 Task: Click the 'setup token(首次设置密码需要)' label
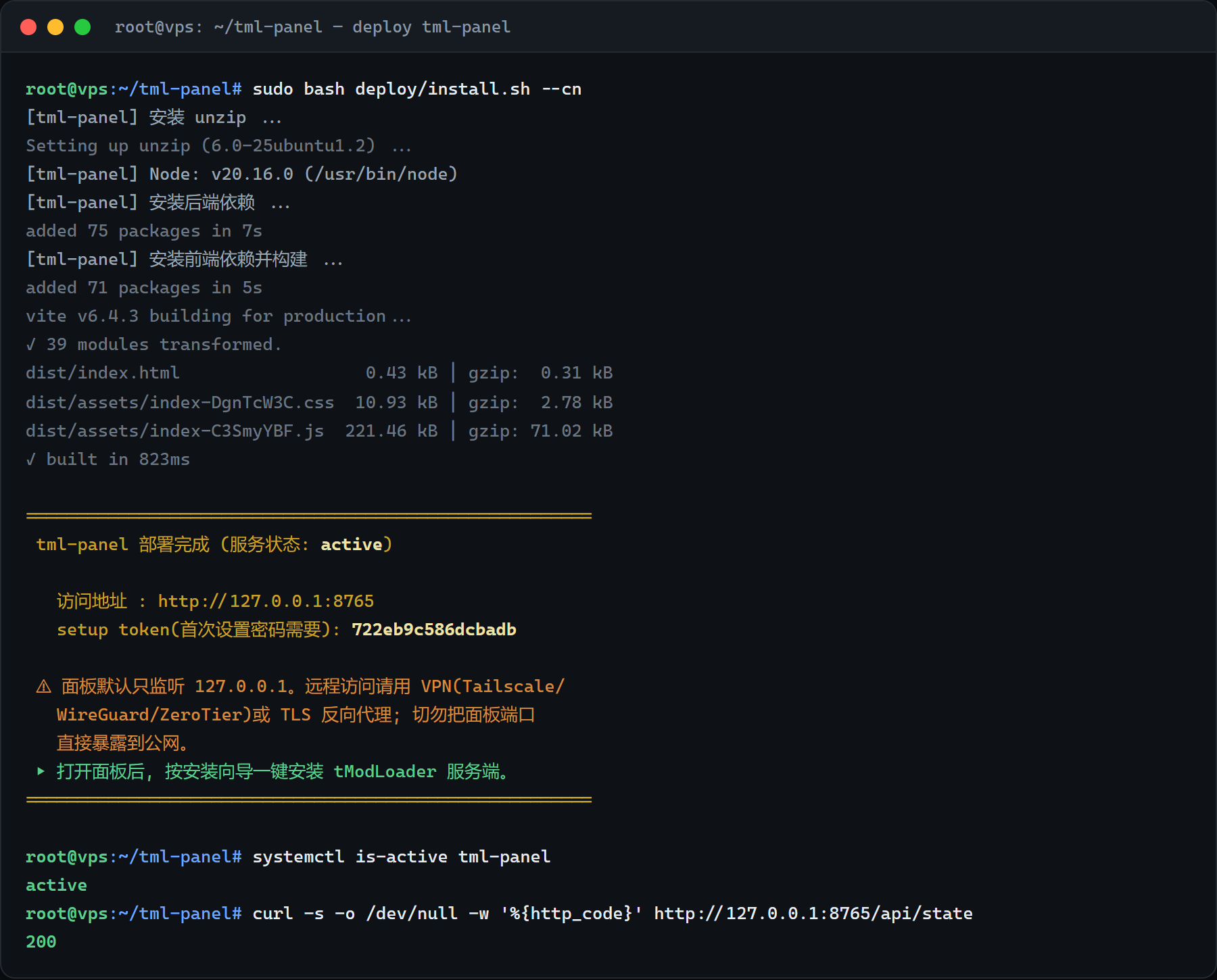pyautogui.click(x=194, y=630)
